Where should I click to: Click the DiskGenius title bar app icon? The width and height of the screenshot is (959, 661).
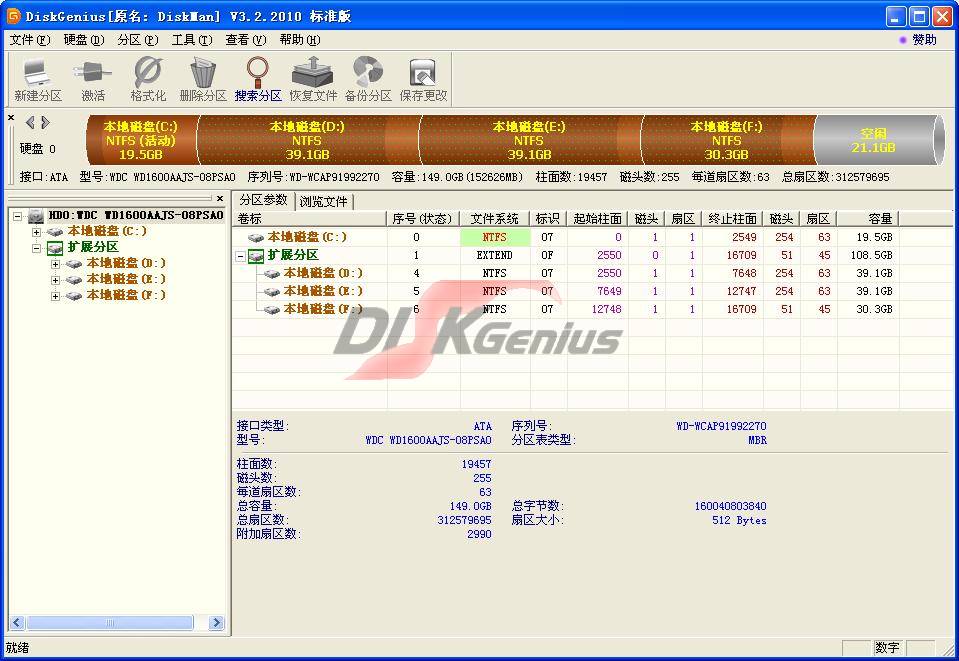[13, 16]
